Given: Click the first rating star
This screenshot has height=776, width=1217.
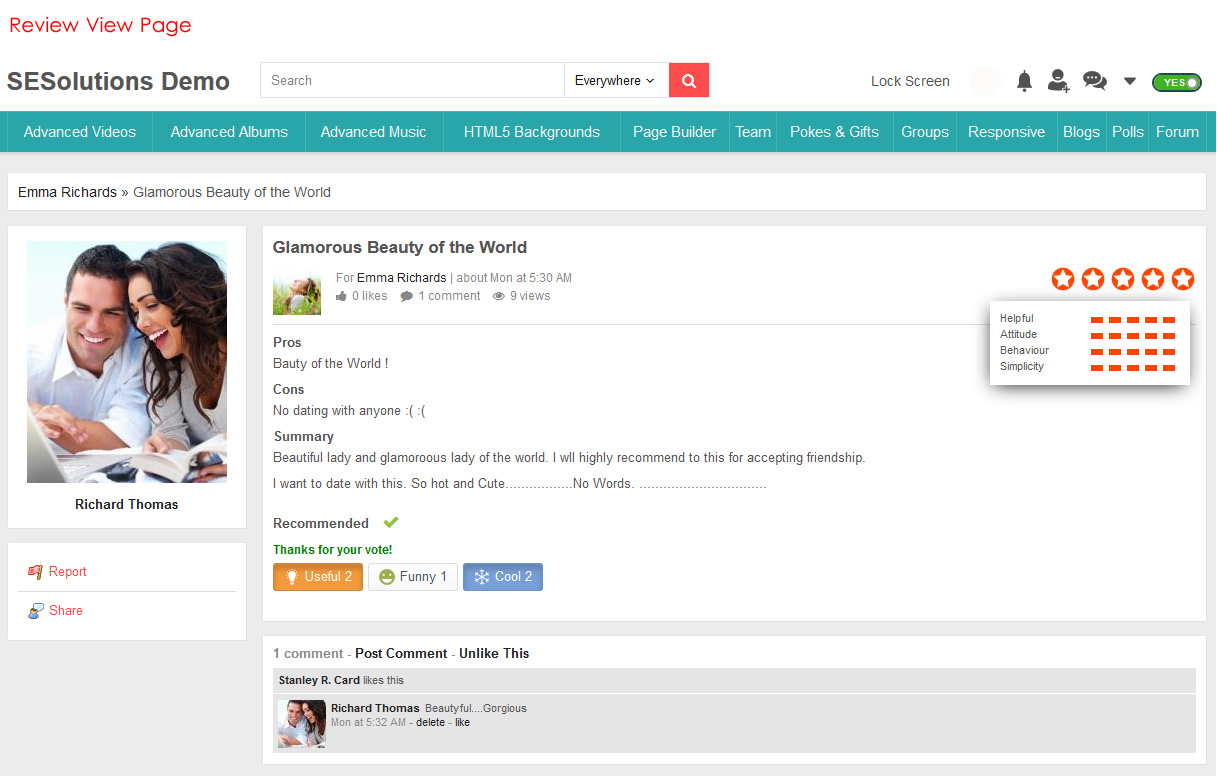Looking at the screenshot, I should [x=1063, y=279].
